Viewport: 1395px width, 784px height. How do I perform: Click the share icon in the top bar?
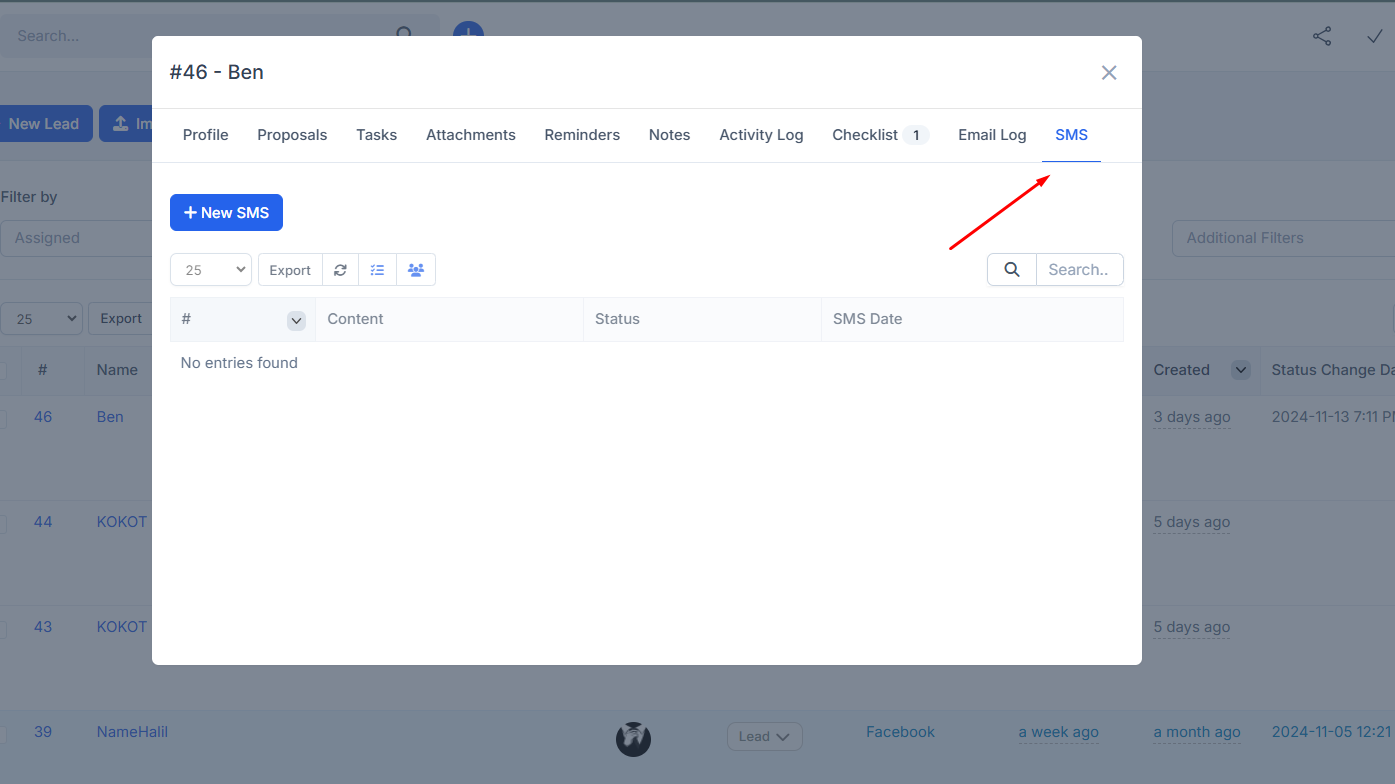pyautogui.click(x=1322, y=35)
